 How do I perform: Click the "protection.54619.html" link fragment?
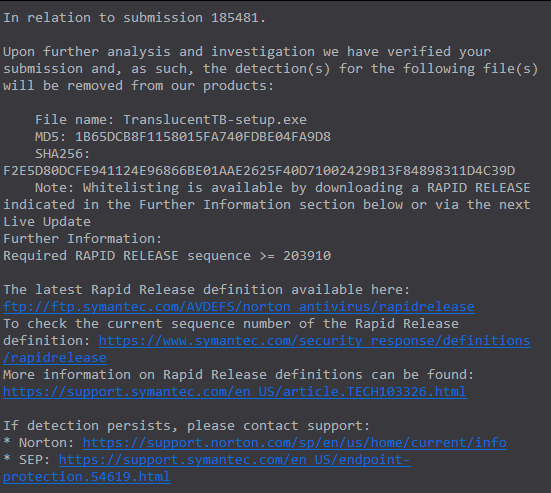pyautogui.click(x=87, y=476)
